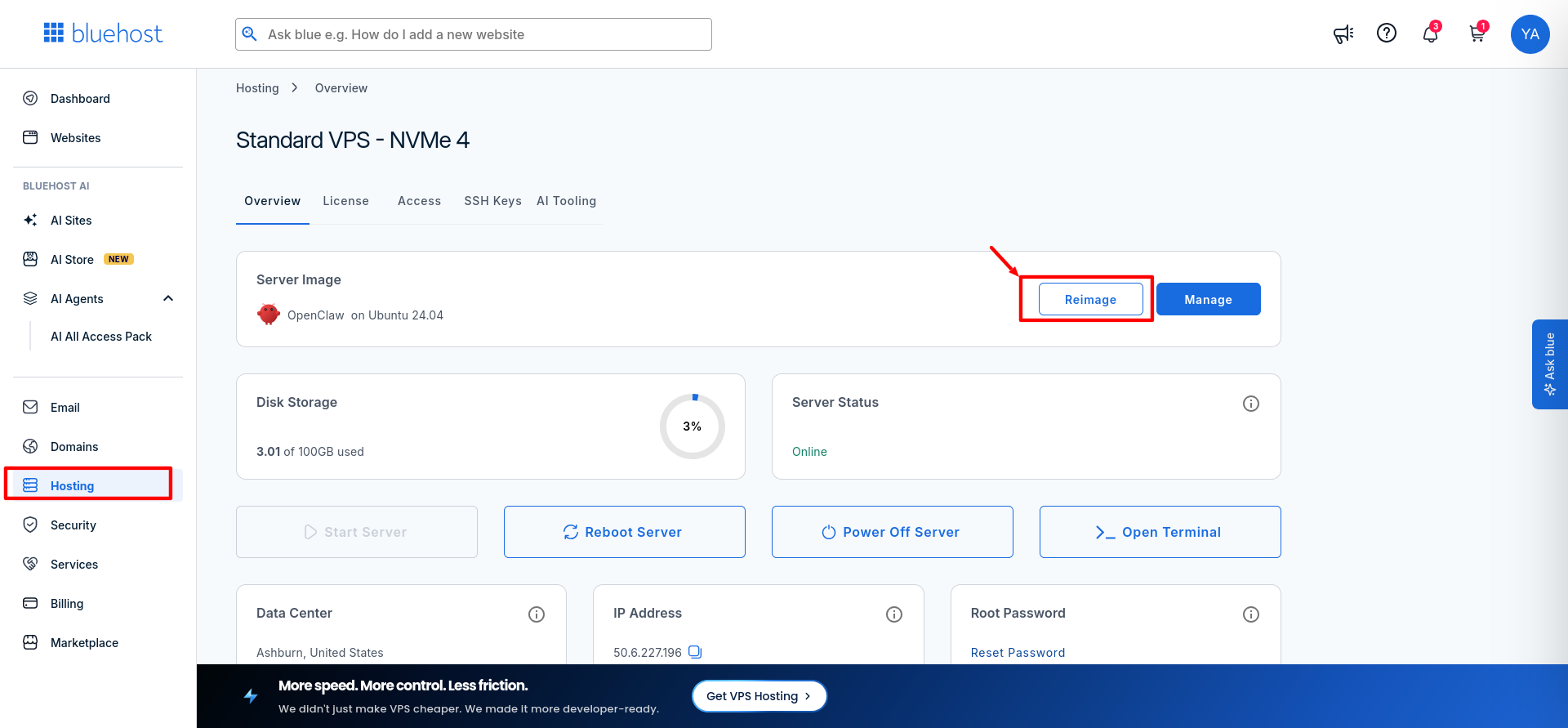1568x728 pixels.
Task: Show Root Password info icon
Action: [1251, 614]
